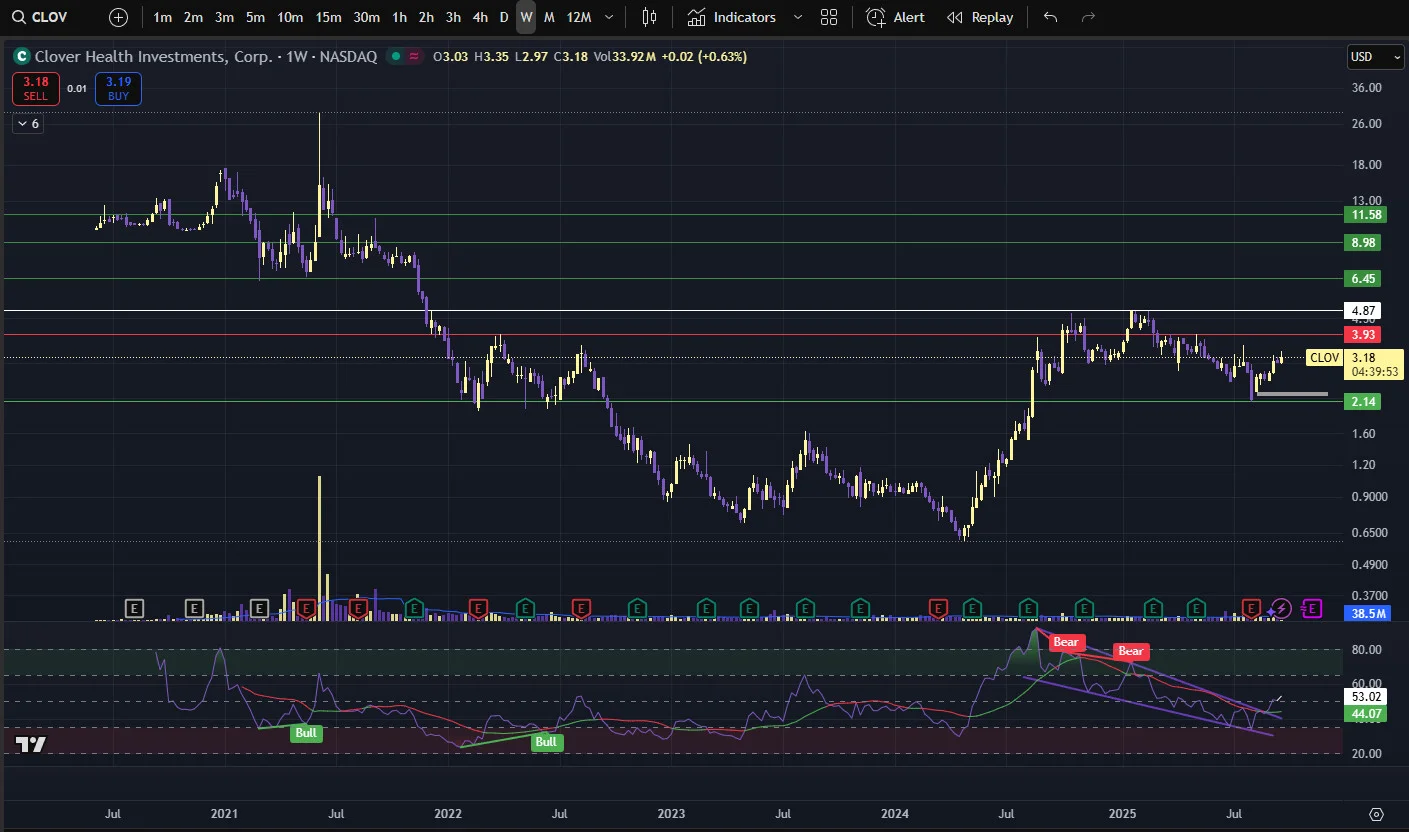Select the 10m timeframe
Viewport: 1409px width, 832px height.
[290, 17]
